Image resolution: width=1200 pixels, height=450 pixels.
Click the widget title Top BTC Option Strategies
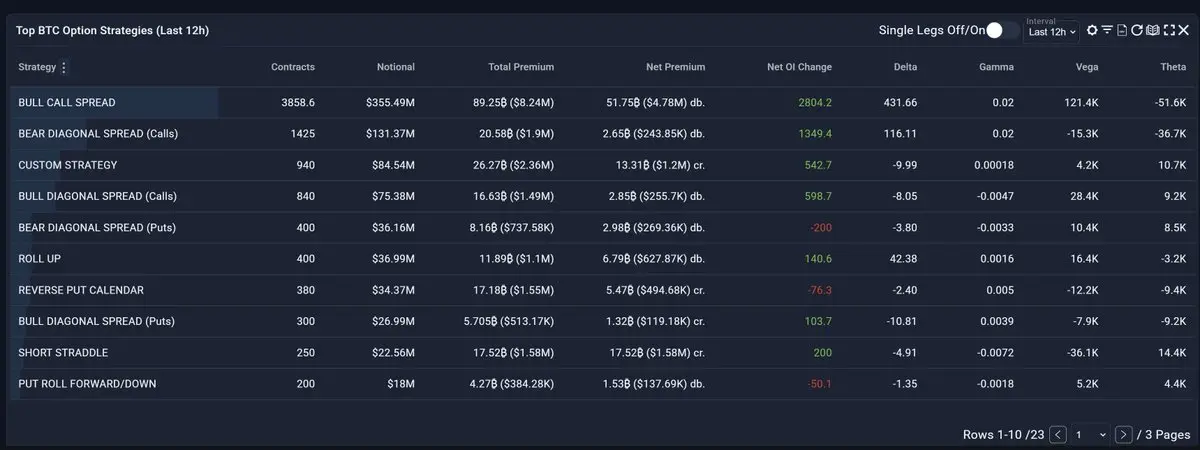(112, 31)
